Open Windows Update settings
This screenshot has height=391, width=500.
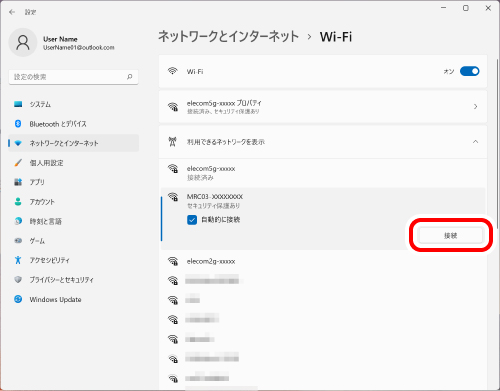(73, 299)
